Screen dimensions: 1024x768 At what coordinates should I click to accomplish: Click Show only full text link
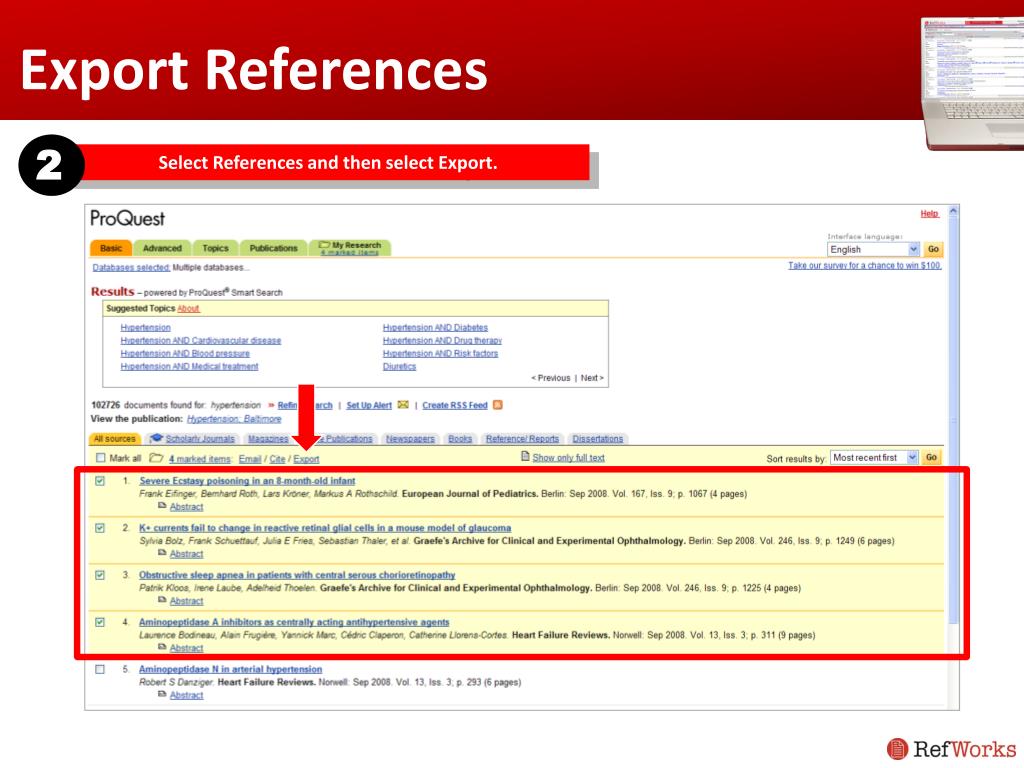[568, 458]
